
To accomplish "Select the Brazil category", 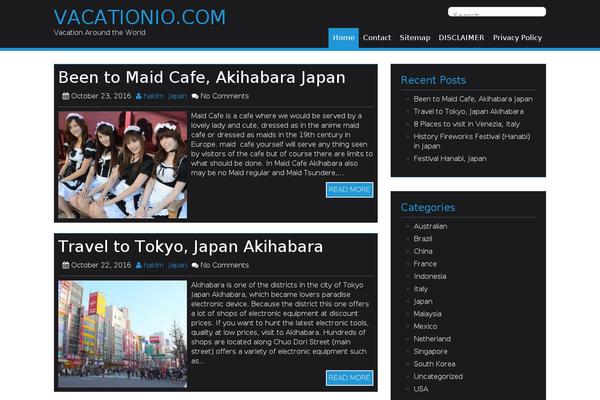I will pyautogui.click(x=422, y=239).
